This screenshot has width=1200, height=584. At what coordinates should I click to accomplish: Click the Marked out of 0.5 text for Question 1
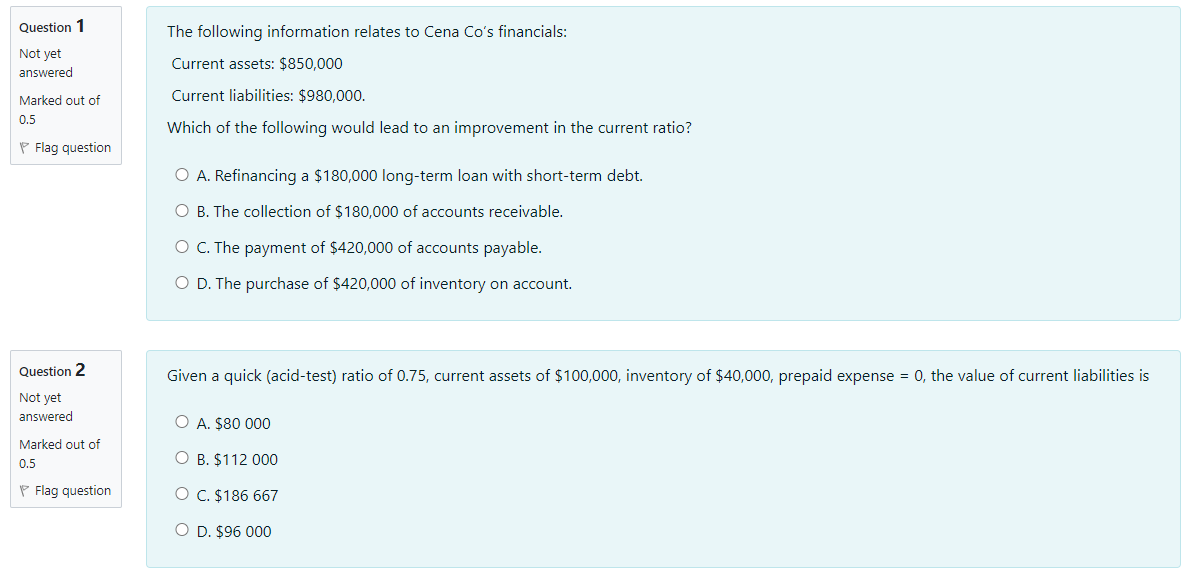[x=59, y=110]
